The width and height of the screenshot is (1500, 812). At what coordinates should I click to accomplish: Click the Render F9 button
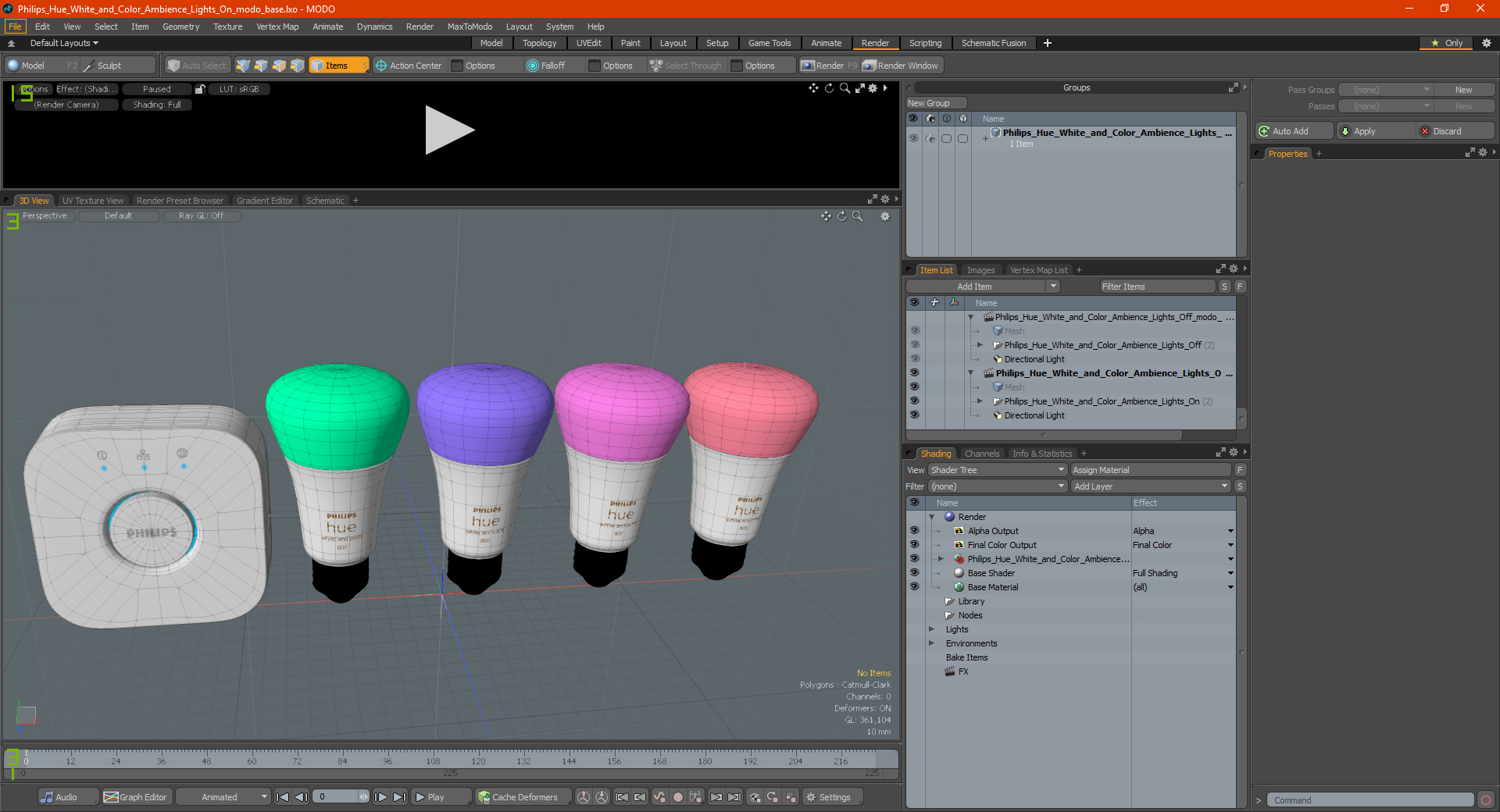click(829, 66)
